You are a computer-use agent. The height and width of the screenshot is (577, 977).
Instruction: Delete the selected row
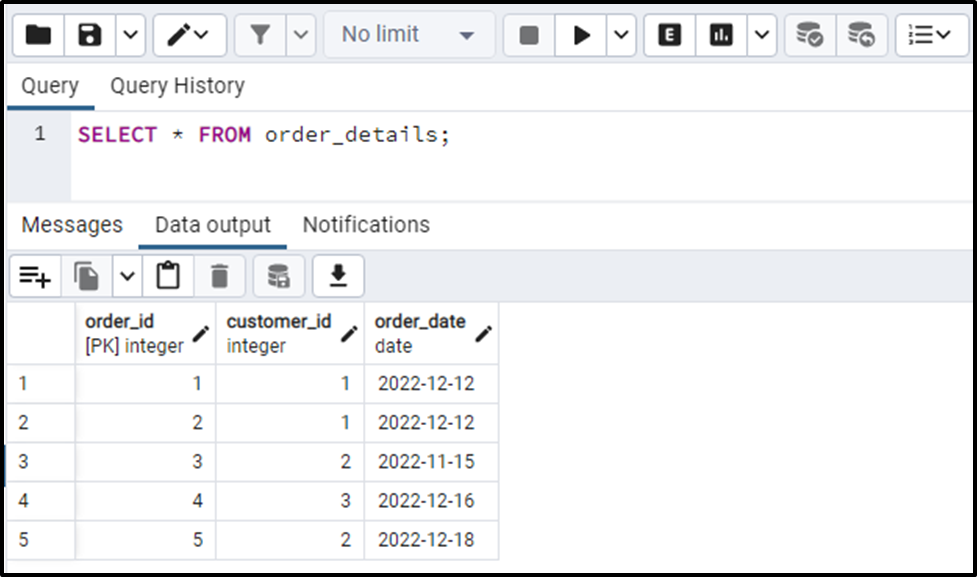218,276
